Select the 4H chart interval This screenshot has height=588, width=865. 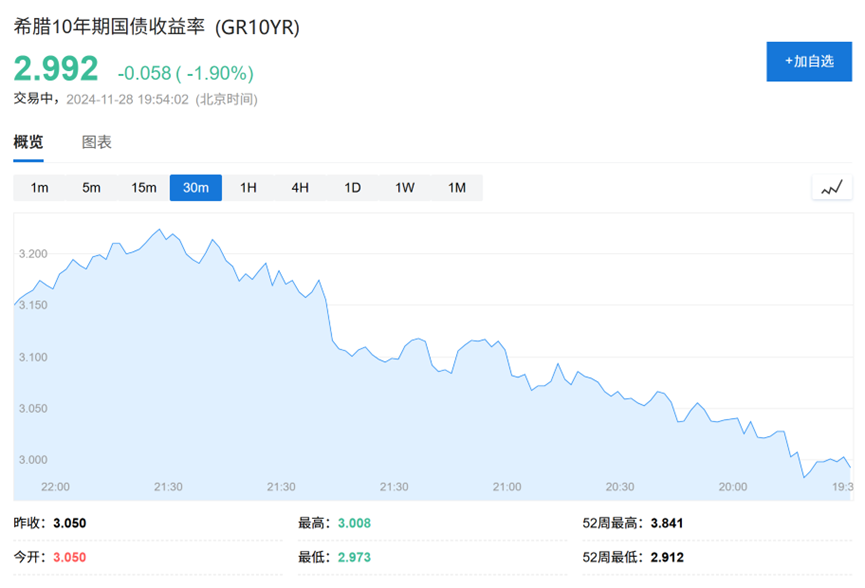point(299,187)
